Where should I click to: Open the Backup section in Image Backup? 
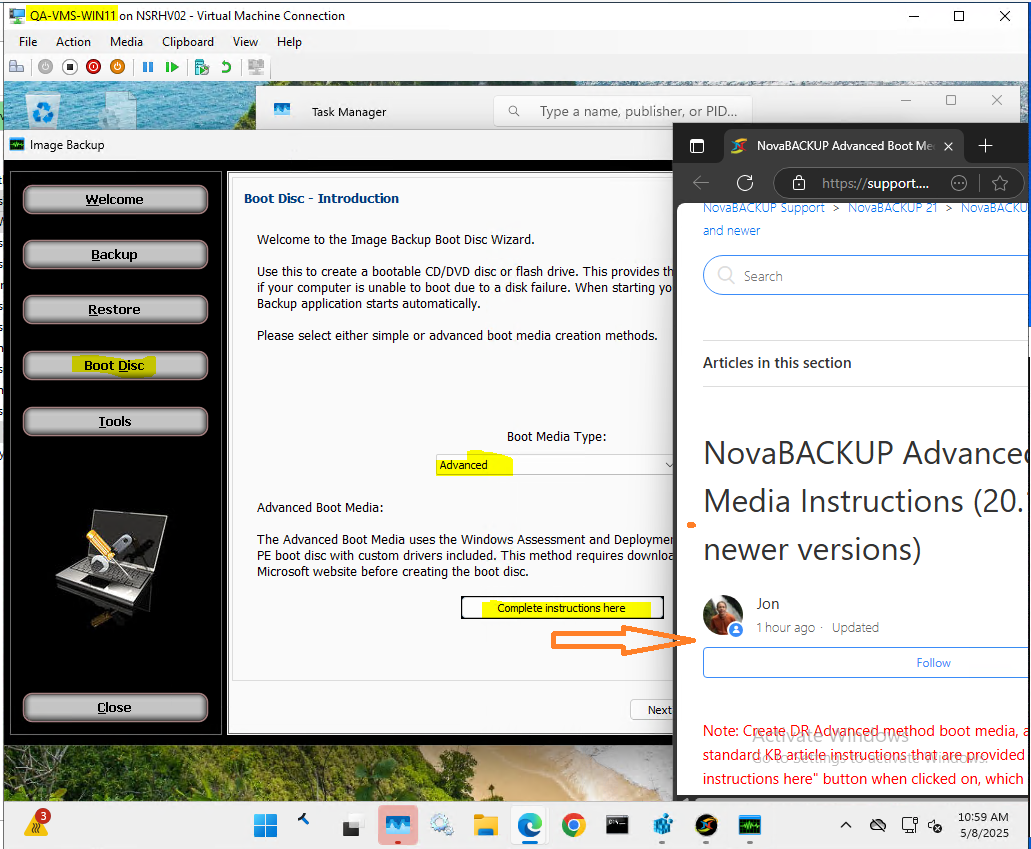pyautogui.click(x=115, y=255)
